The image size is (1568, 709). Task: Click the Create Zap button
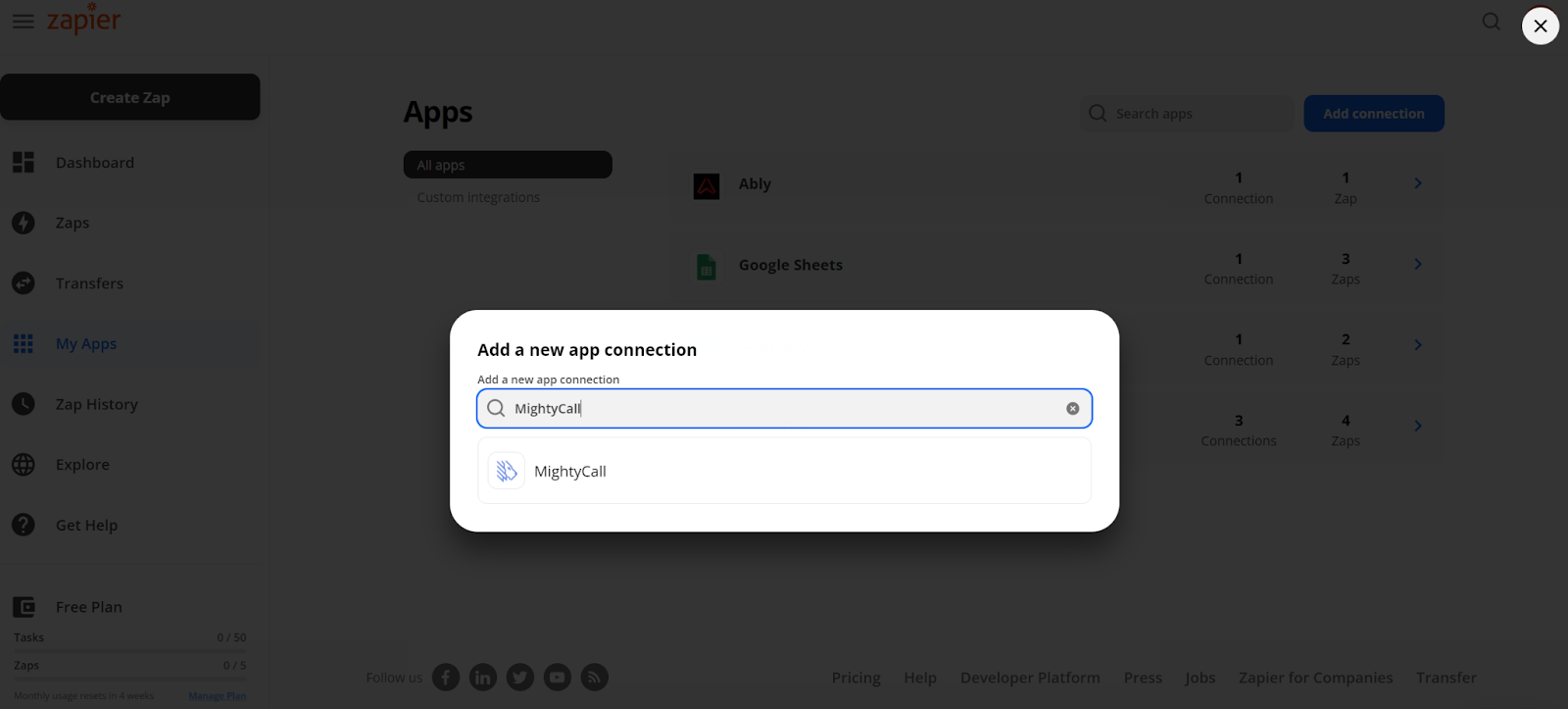[x=130, y=97]
